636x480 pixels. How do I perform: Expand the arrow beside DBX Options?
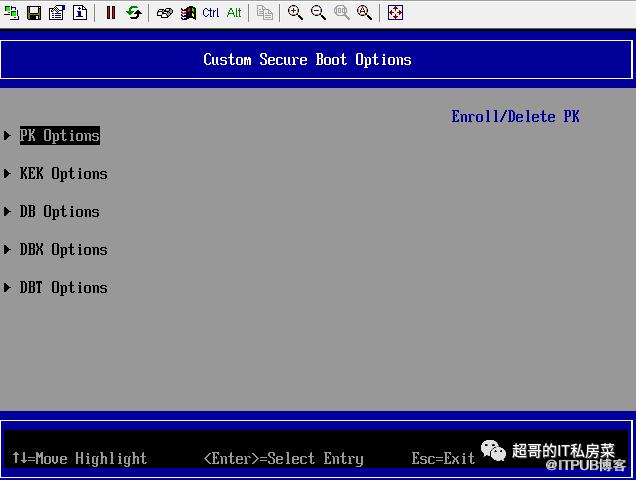[x=9, y=250]
